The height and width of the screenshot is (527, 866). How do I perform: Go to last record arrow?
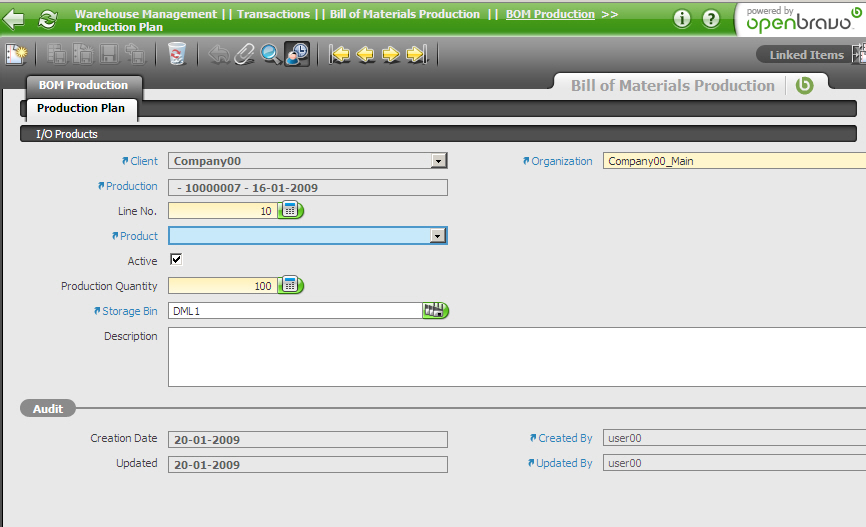tap(416, 54)
